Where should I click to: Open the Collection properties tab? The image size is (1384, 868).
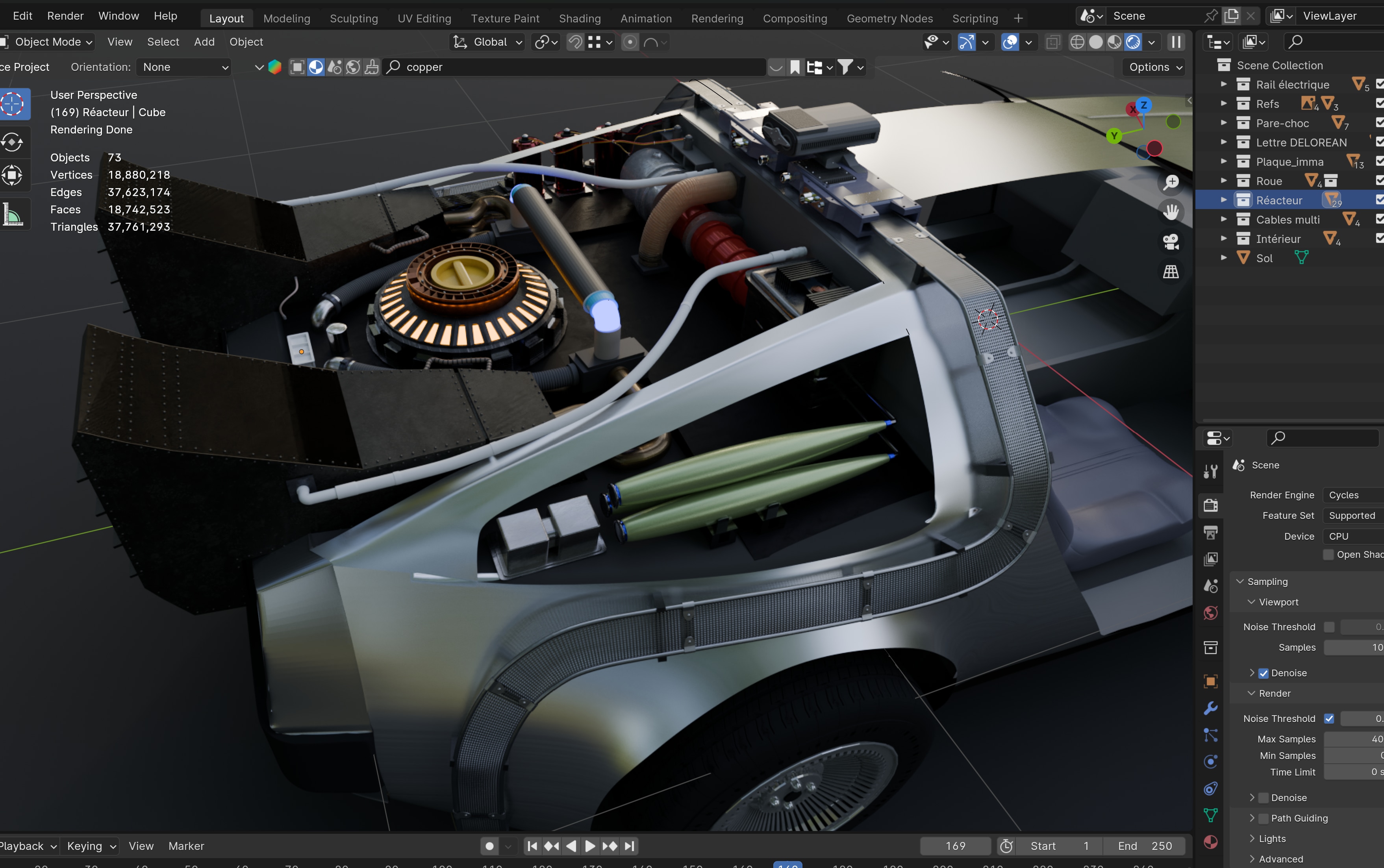tap(1211, 647)
